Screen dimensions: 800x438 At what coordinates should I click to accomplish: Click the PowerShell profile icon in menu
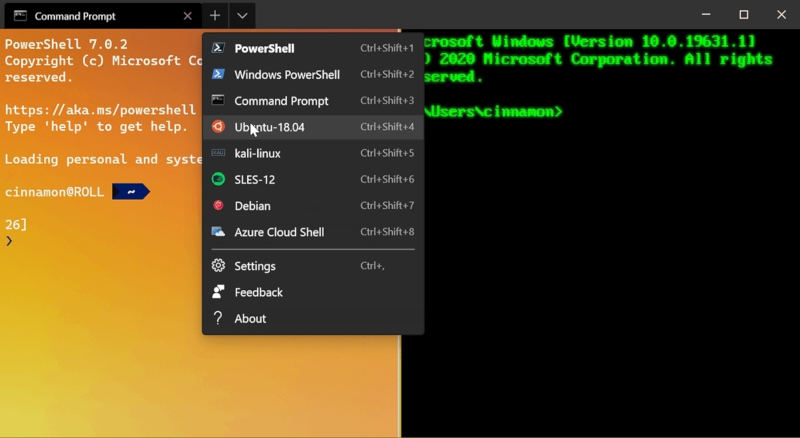tap(218, 48)
